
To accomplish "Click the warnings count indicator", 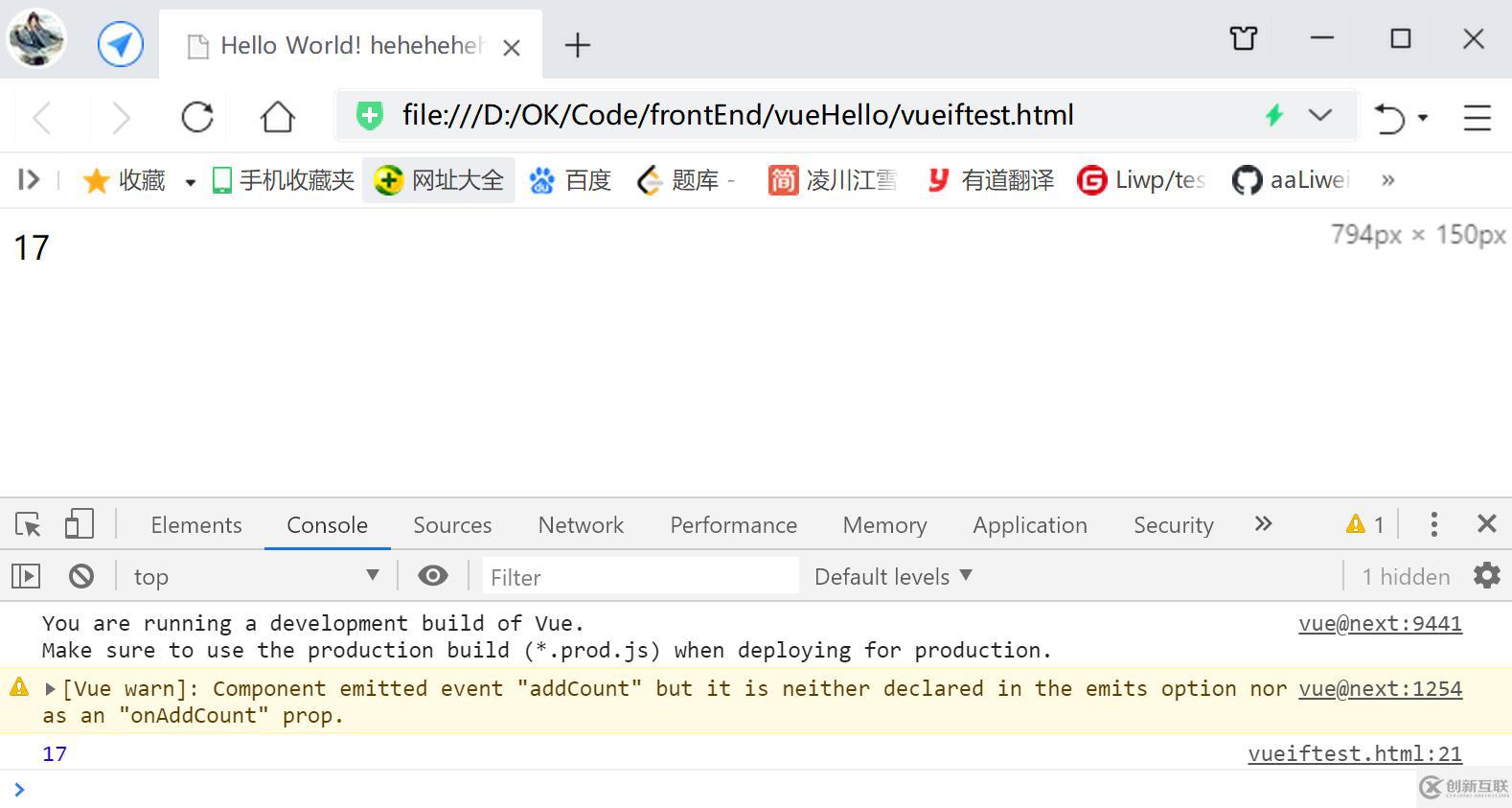I will (1365, 524).
